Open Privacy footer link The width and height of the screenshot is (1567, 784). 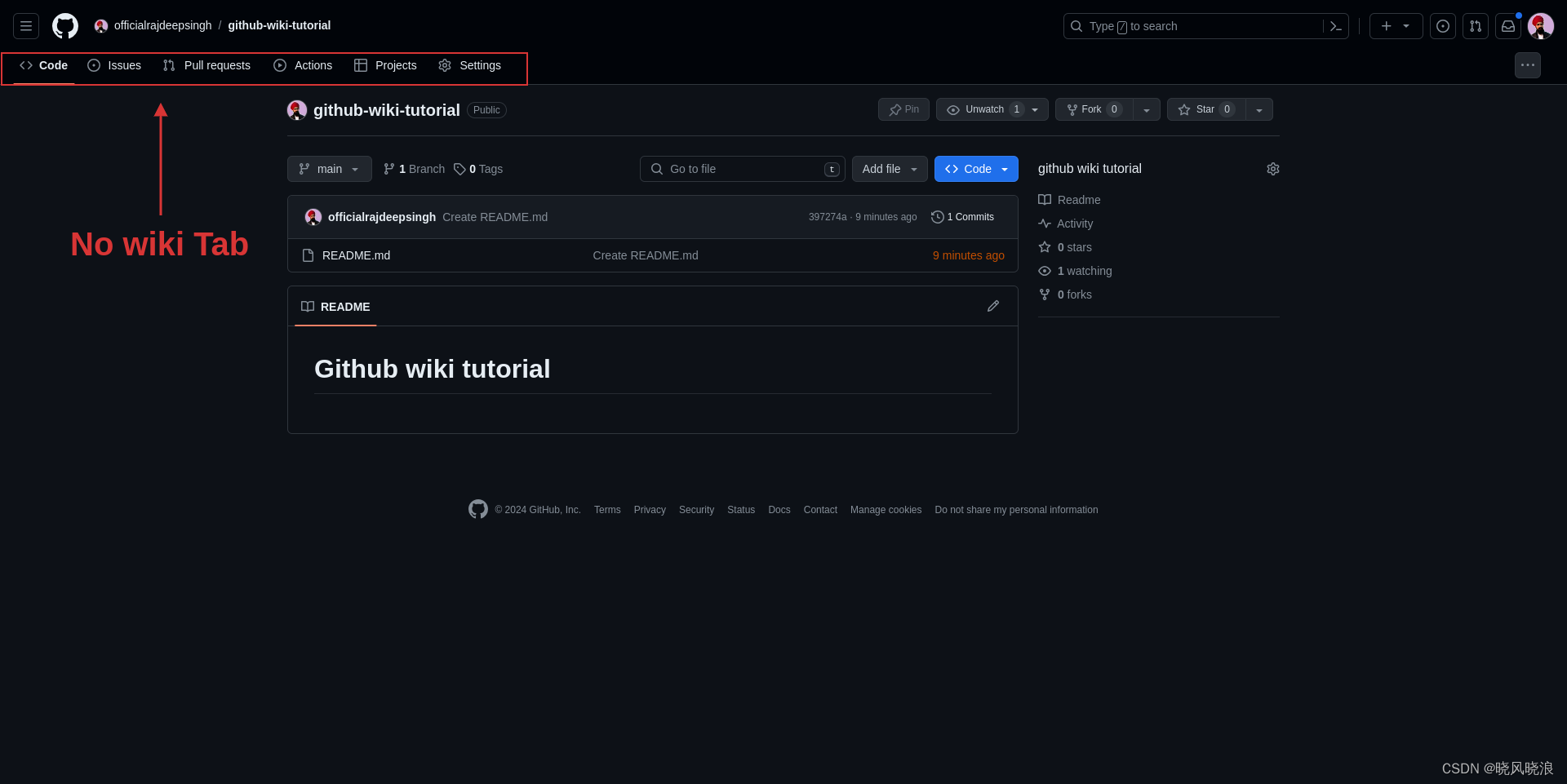tap(650, 510)
